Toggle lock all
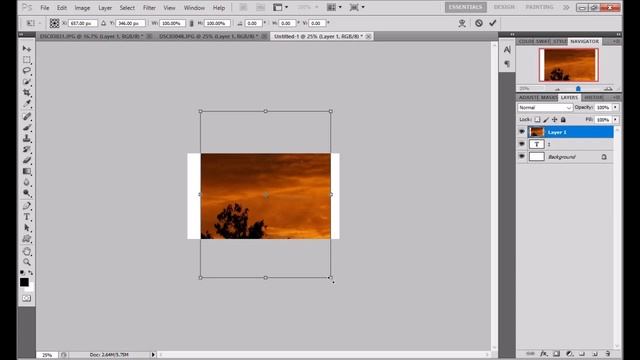The width and height of the screenshot is (640, 360). [x=563, y=120]
